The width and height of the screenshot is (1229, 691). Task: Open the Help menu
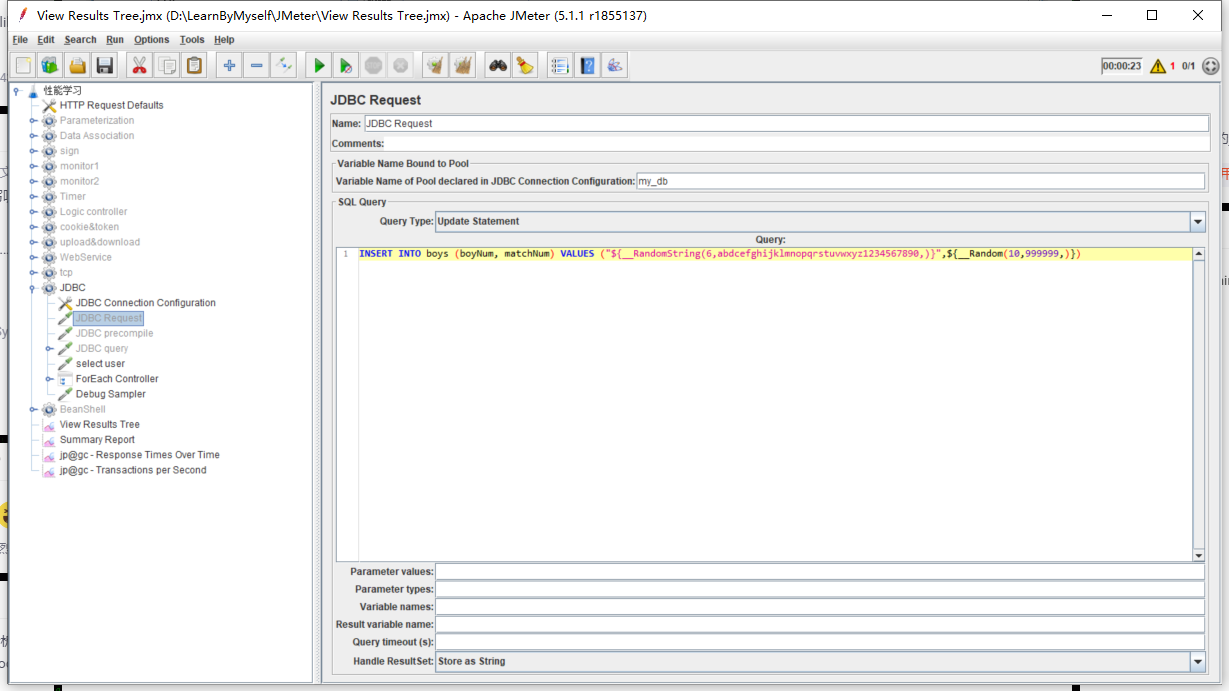coord(224,40)
